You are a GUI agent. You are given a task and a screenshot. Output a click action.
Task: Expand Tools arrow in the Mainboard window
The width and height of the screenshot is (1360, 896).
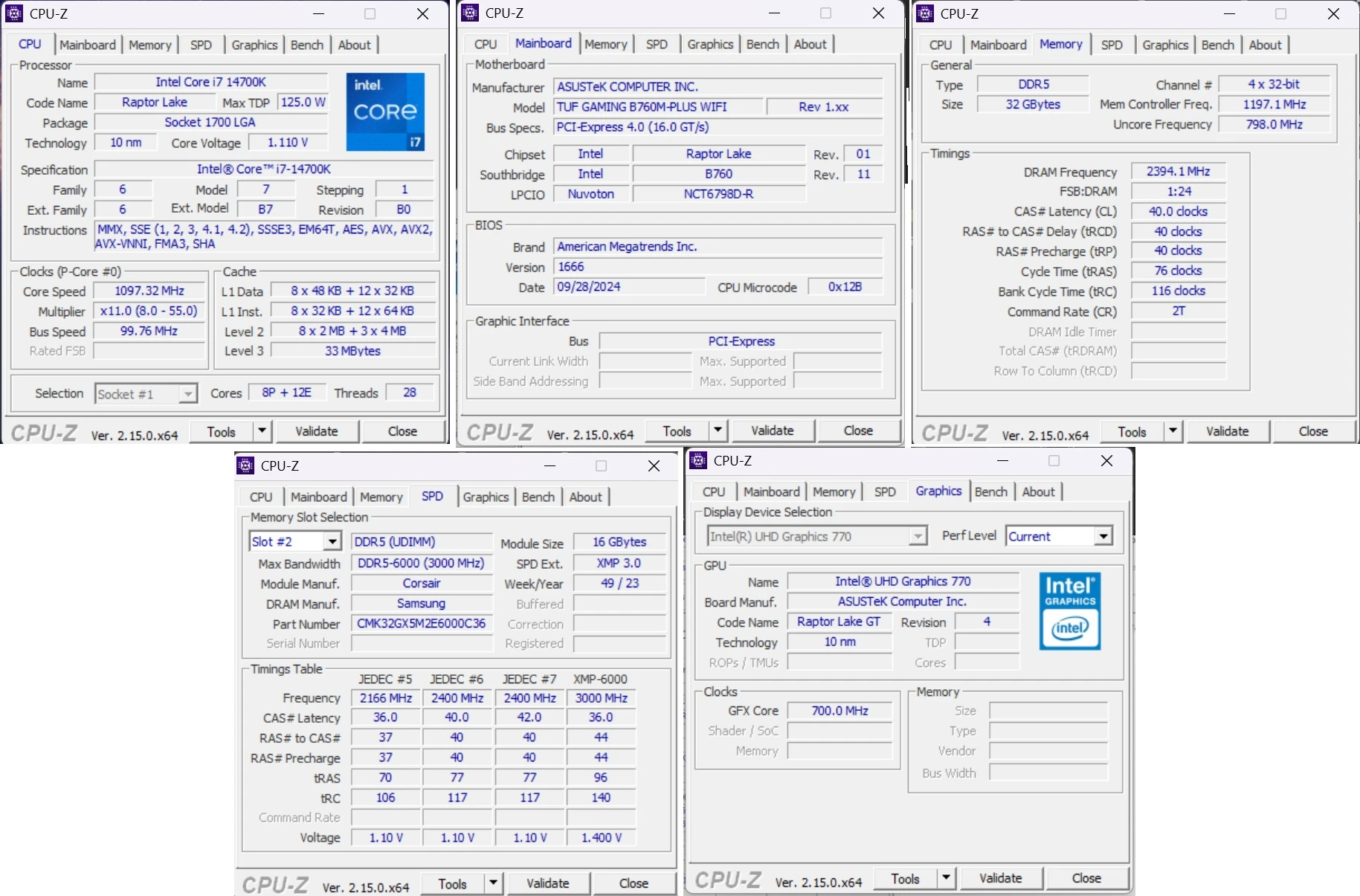point(718,431)
